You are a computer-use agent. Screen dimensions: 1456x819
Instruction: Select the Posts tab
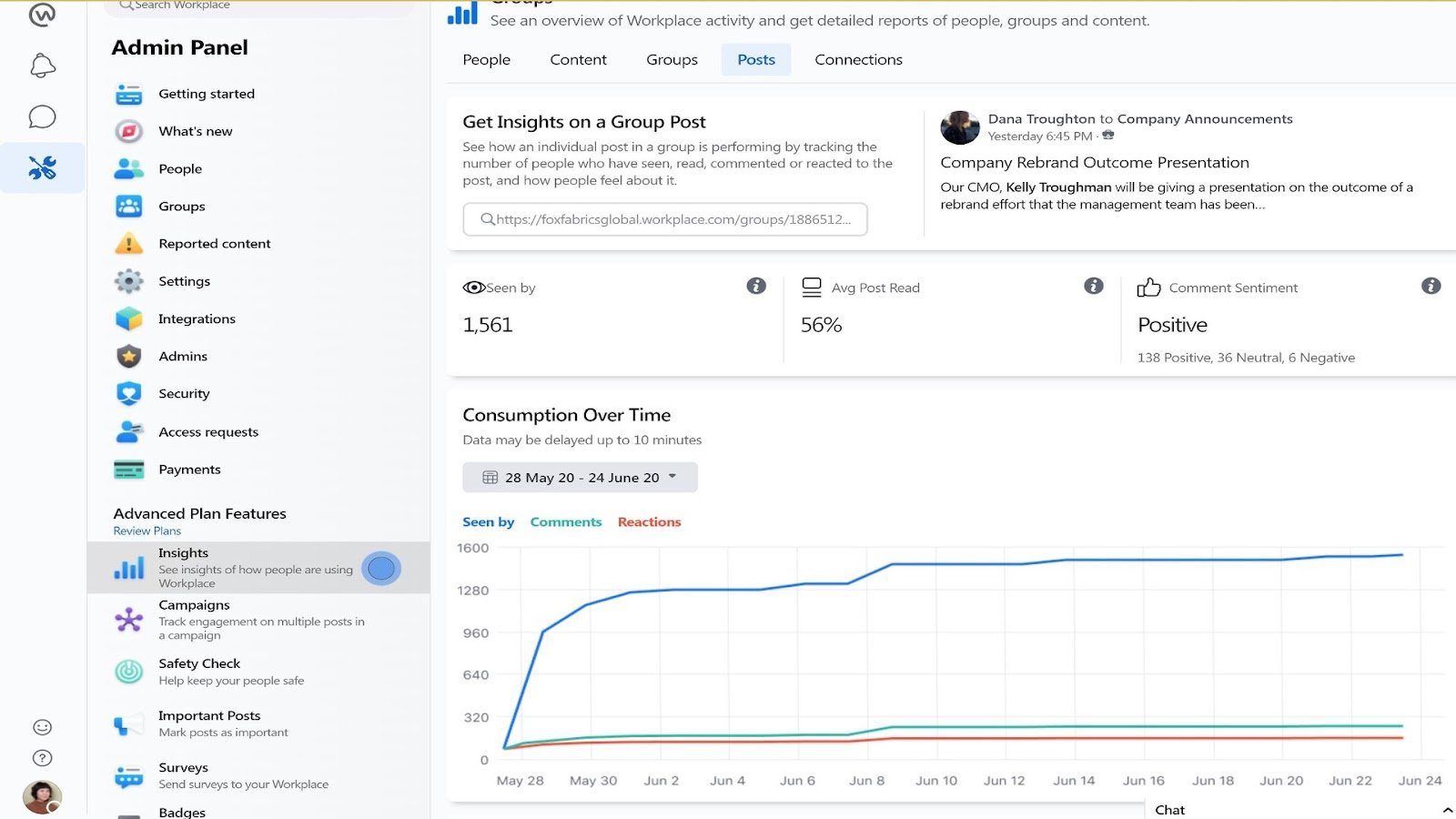click(756, 59)
